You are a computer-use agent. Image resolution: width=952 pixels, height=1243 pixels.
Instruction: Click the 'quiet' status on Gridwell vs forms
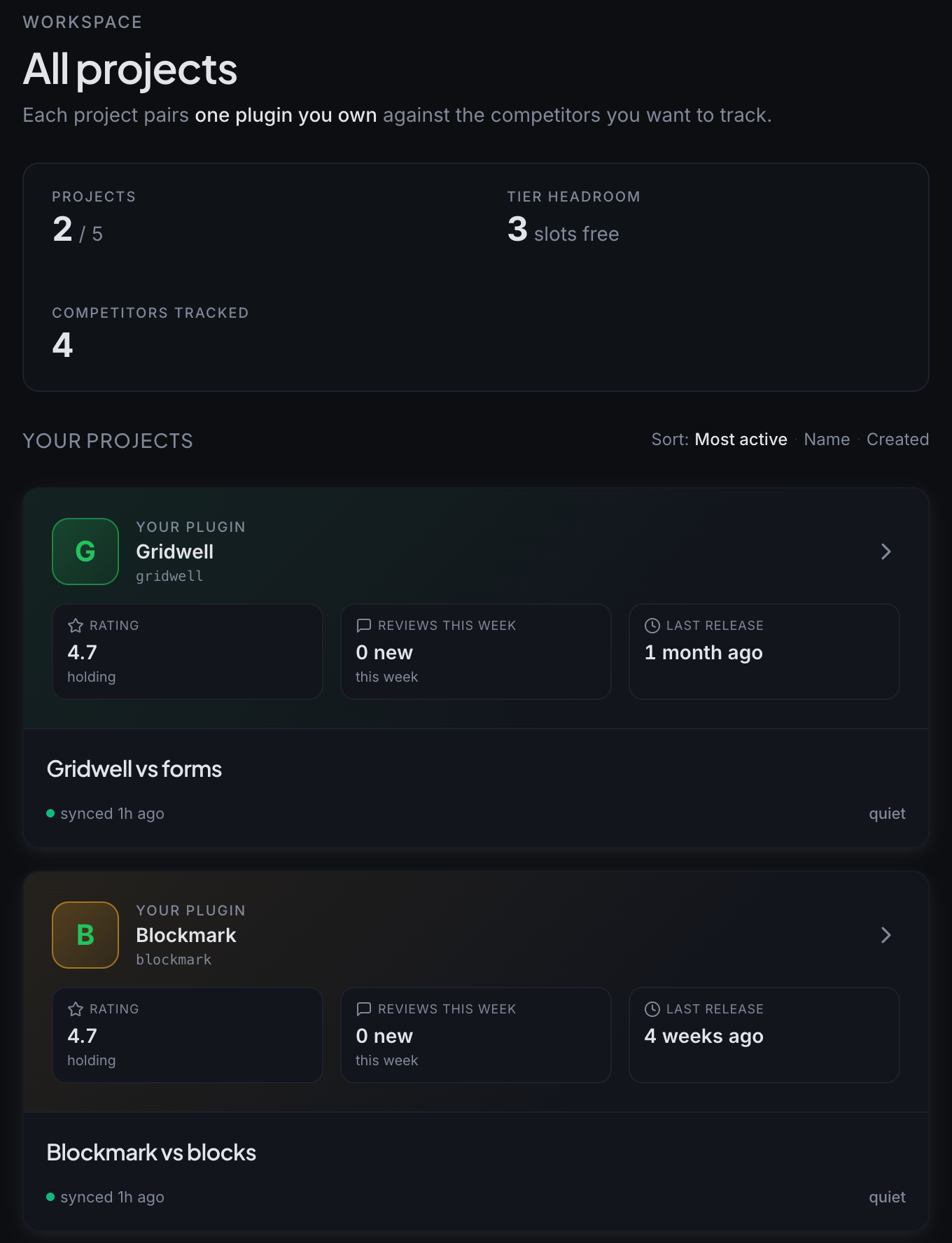(887, 814)
